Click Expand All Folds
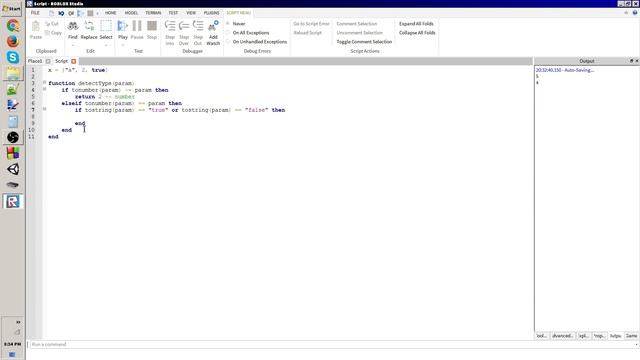Image resolution: width=640 pixels, height=360 pixels. (x=416, y=24)
